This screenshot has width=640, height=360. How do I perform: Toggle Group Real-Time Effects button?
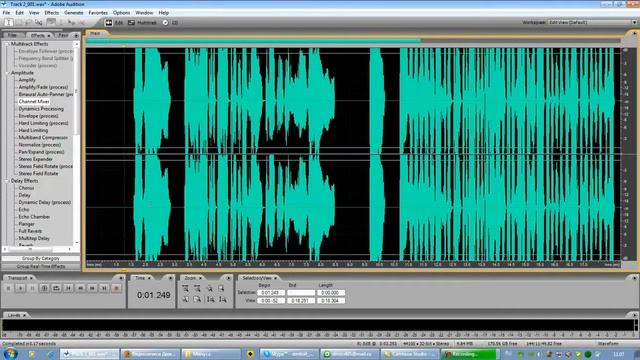coord(41,266)
